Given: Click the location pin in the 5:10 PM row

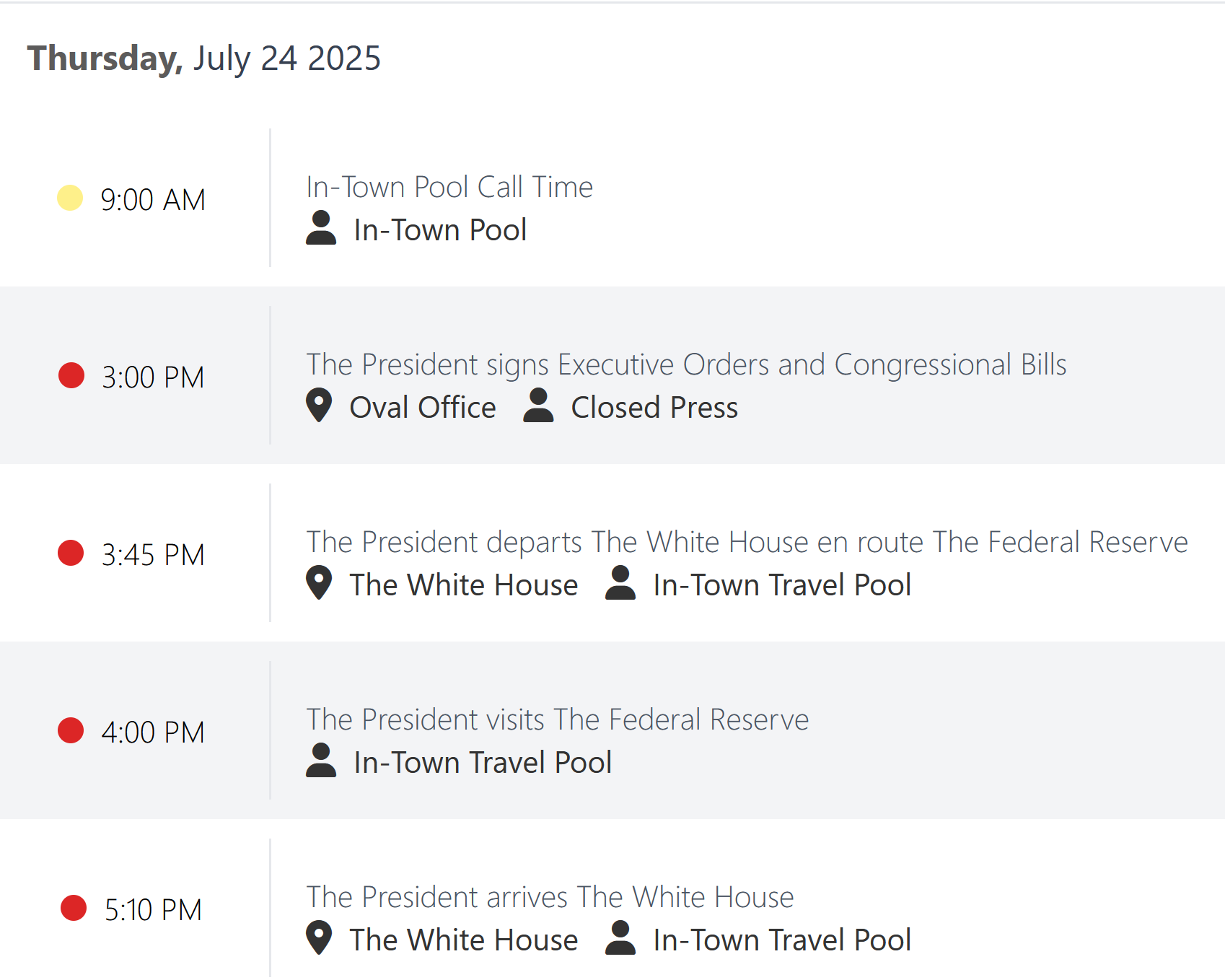Looking at the screenshot, I should [x=319, y=938].
